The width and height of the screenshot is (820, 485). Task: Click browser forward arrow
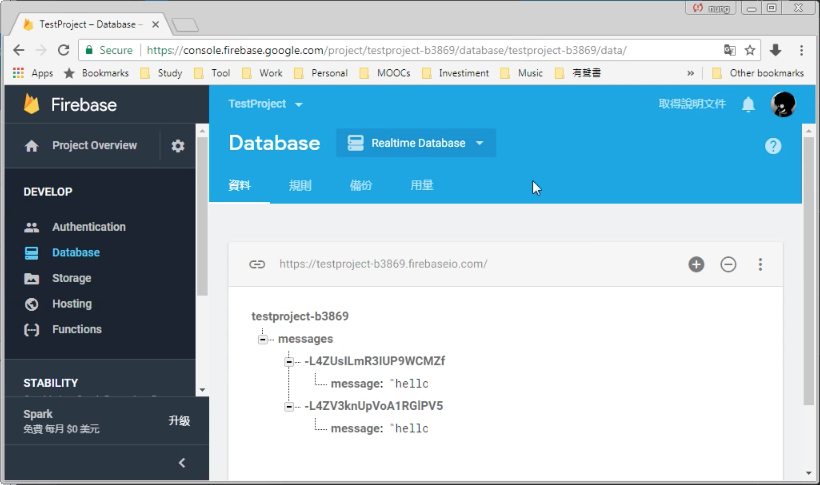pyautogui.click(x=41, y=50)
